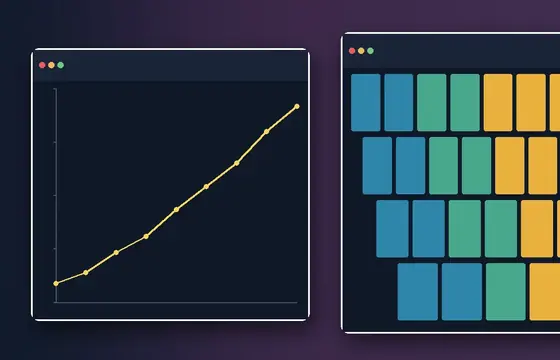Click the red close dot on chart window
The image size is (560, 360).
click(42, 65)
